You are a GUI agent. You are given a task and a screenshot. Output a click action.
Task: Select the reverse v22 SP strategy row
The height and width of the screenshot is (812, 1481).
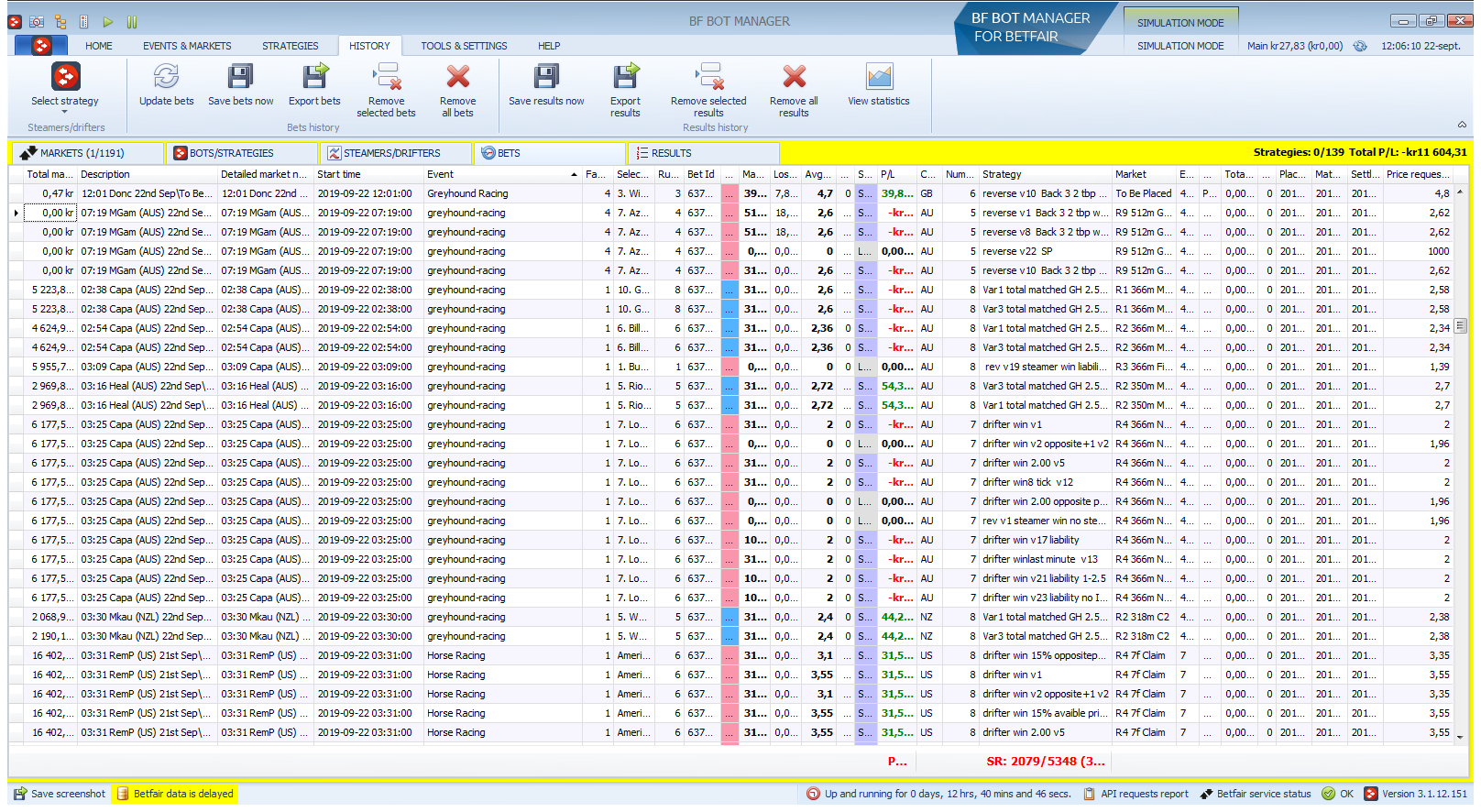[x=731, y=251]
